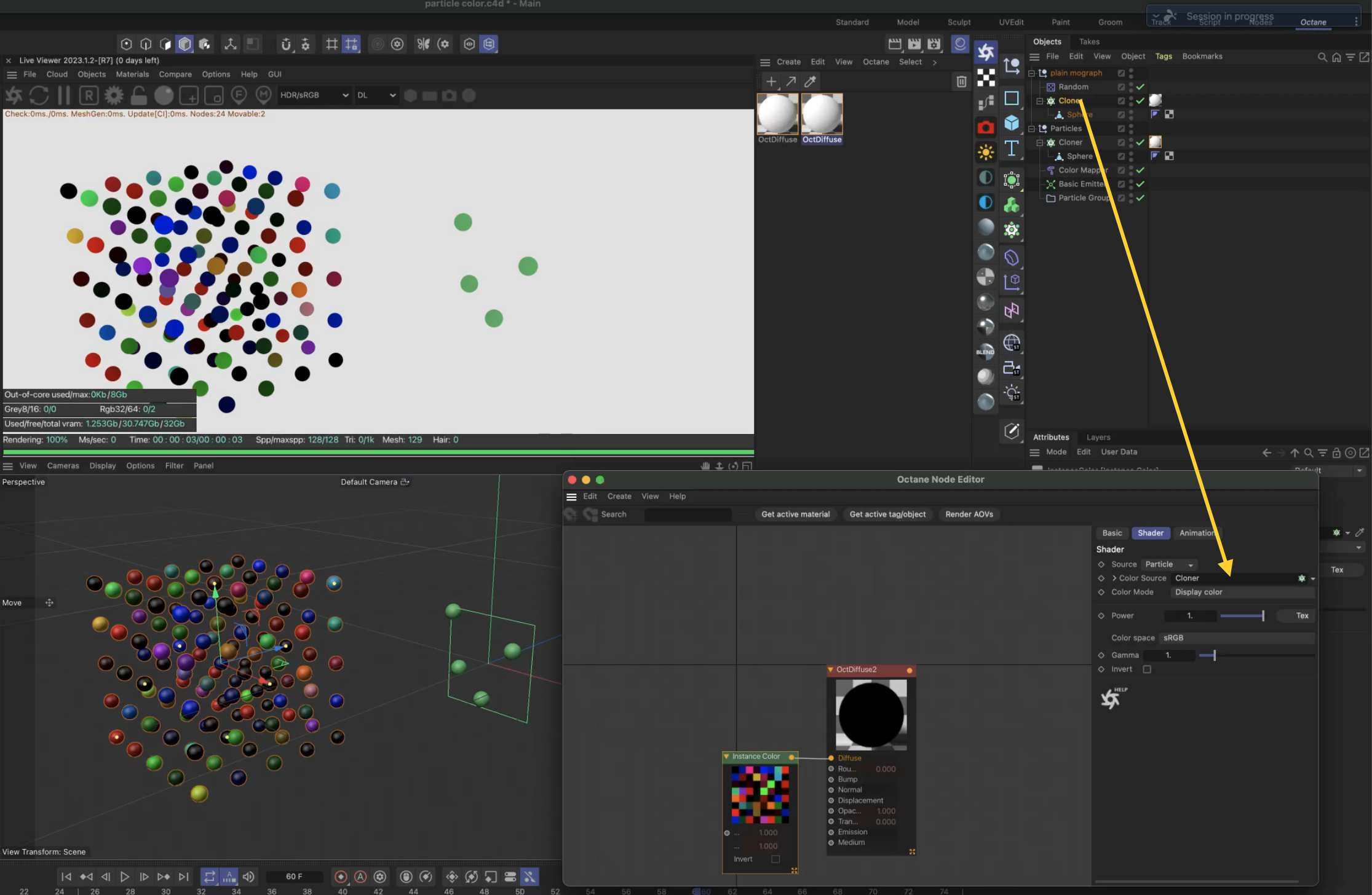Click the red camera icon in Octane sidebar
The image size is (1372, 895).
click(986, 127)
